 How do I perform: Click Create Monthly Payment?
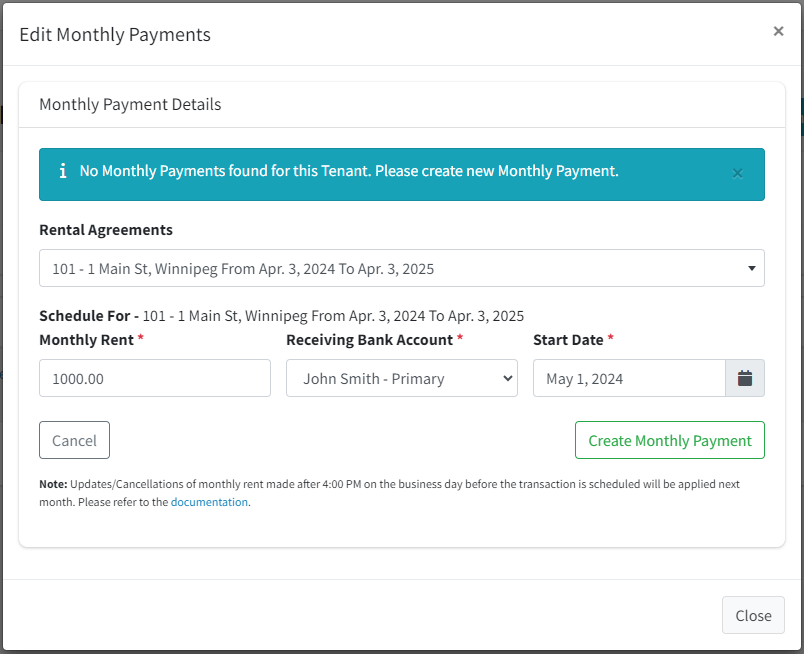[670, 440]
